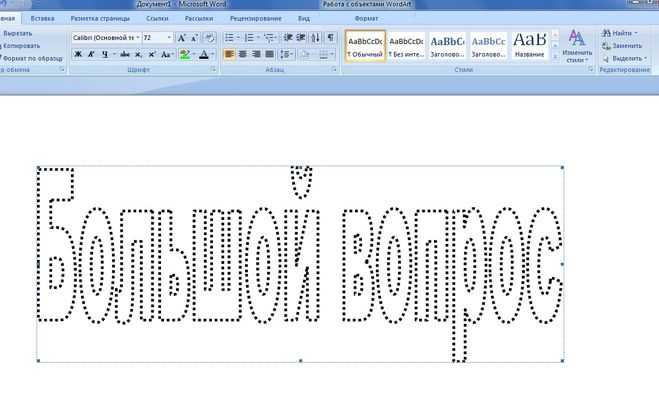
Task: Open the font name combo box
Action: [x=106, y=38]
